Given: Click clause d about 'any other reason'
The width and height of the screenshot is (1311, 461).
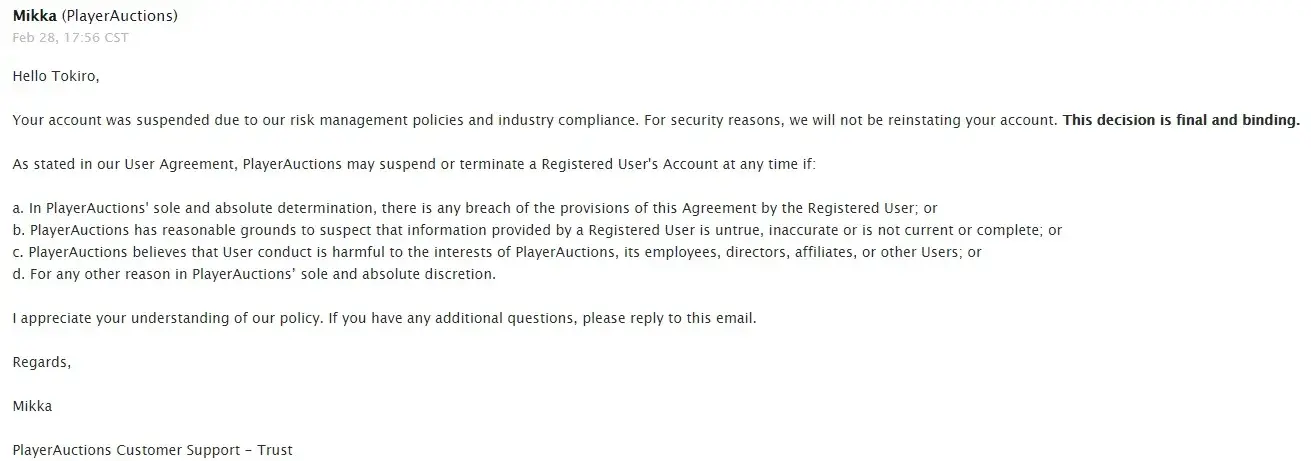Looking at the screenshot, I should tap(254, 274).
